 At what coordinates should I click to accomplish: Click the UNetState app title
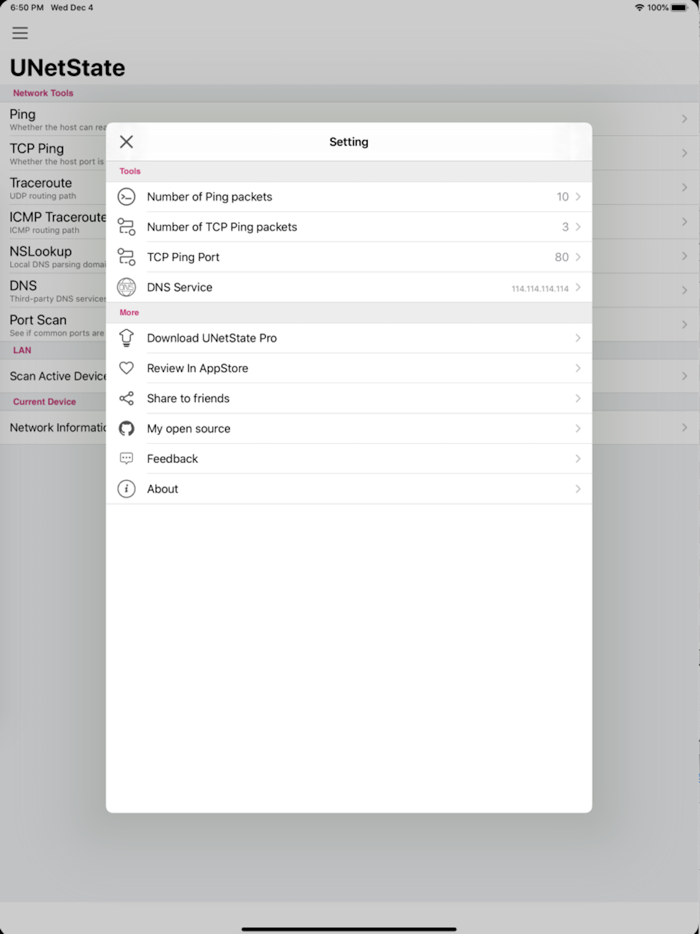67,67
